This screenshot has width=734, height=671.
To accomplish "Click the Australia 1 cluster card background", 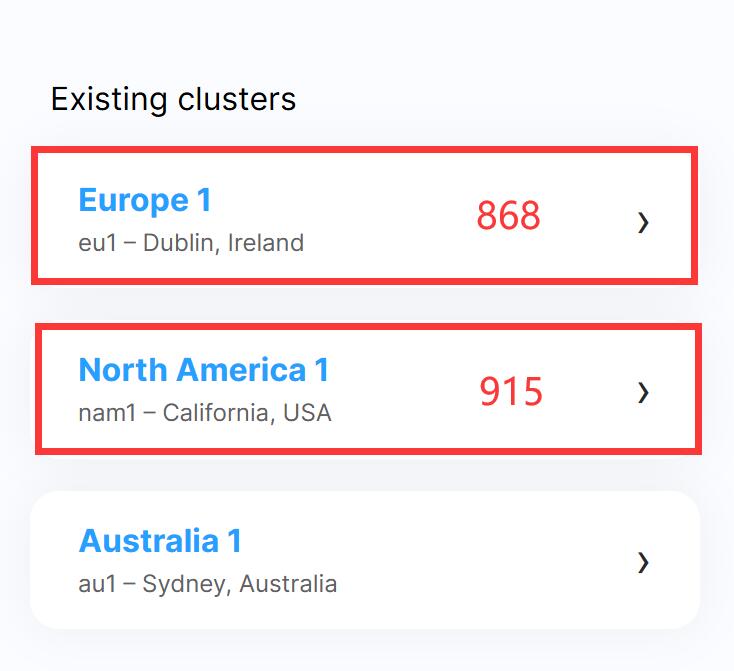I will pyautogui.click(x=365, y=560).
